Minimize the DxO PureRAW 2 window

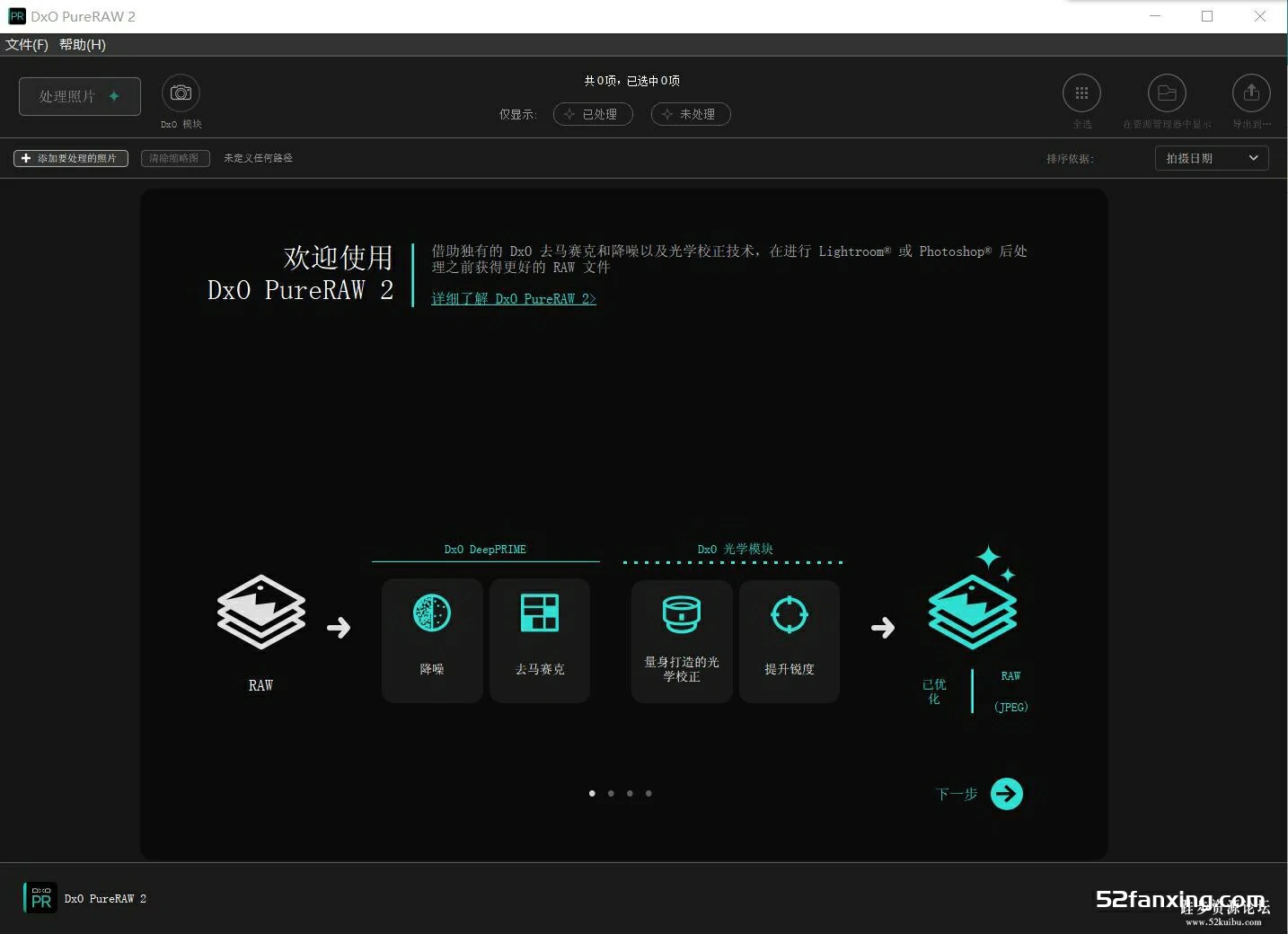(x=1155, y=16)
